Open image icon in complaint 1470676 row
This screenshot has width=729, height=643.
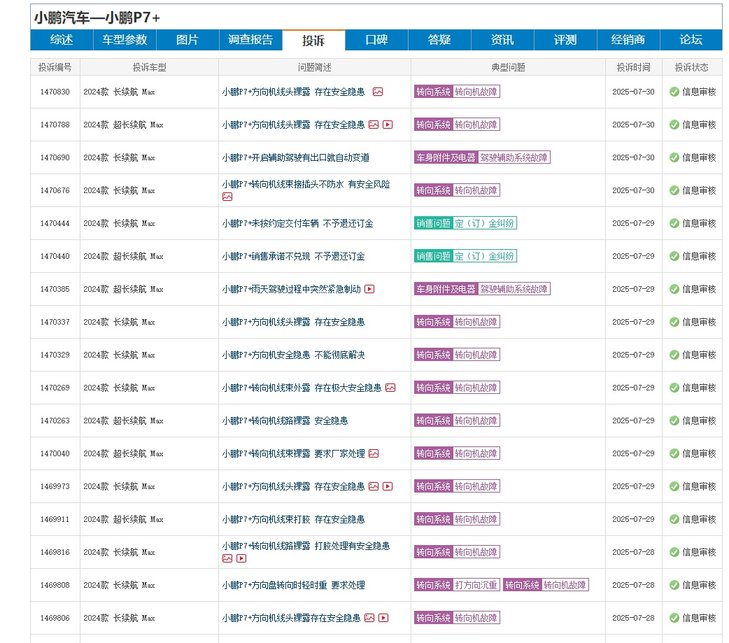coord(227,197)
